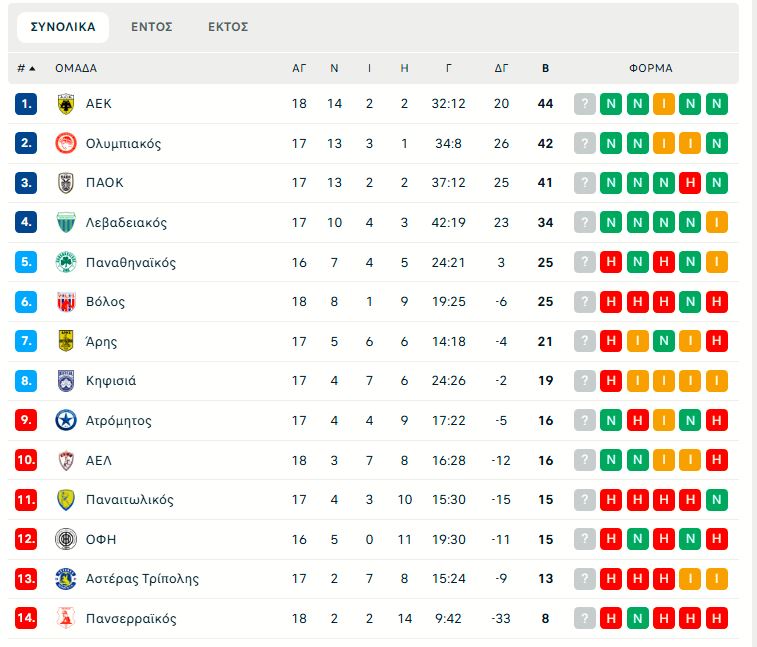Screen dimensions: 757x647
Task: Open the Κηφισιά team link
Action: click(111, 381)
